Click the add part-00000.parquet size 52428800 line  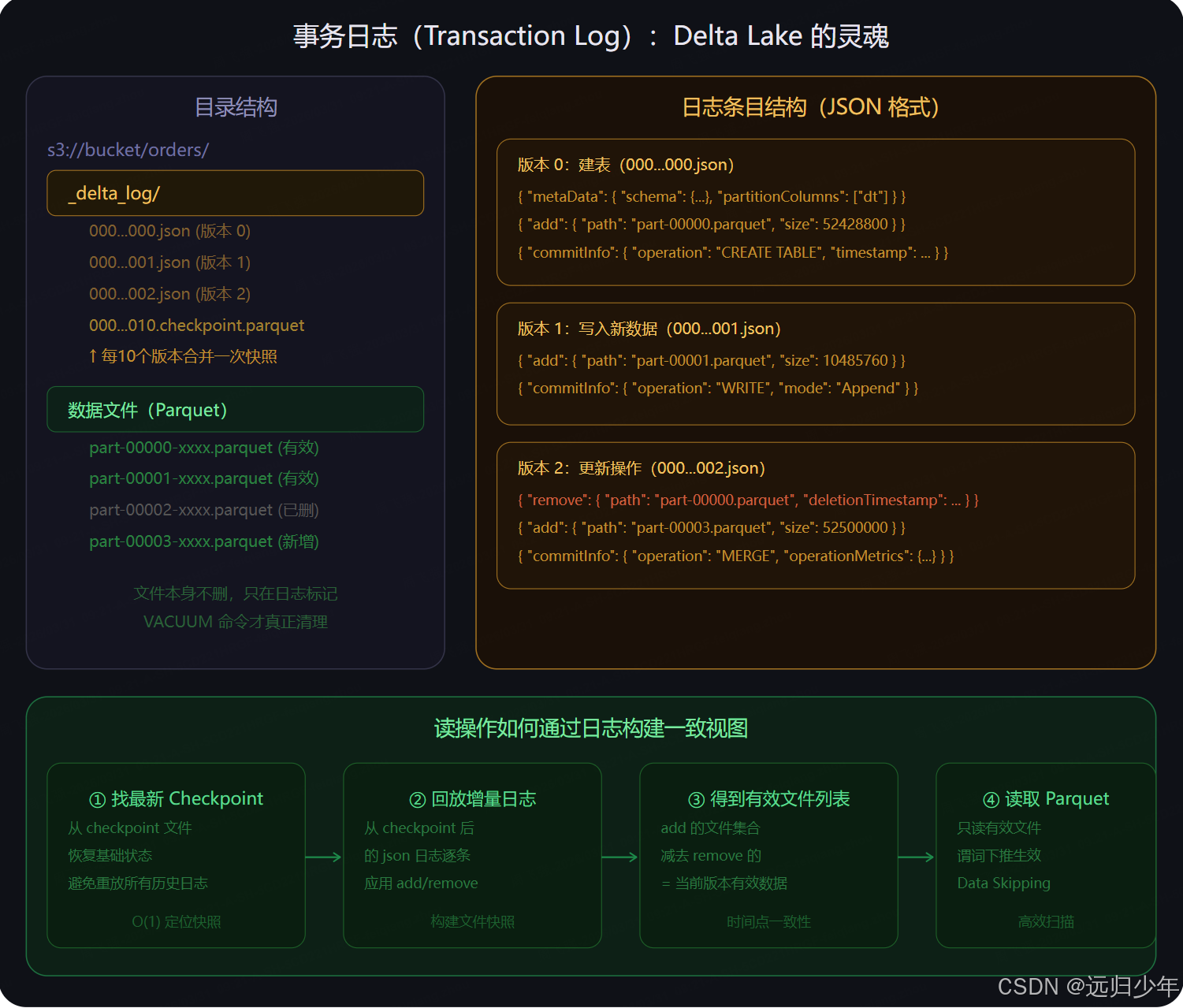[711, 225]
